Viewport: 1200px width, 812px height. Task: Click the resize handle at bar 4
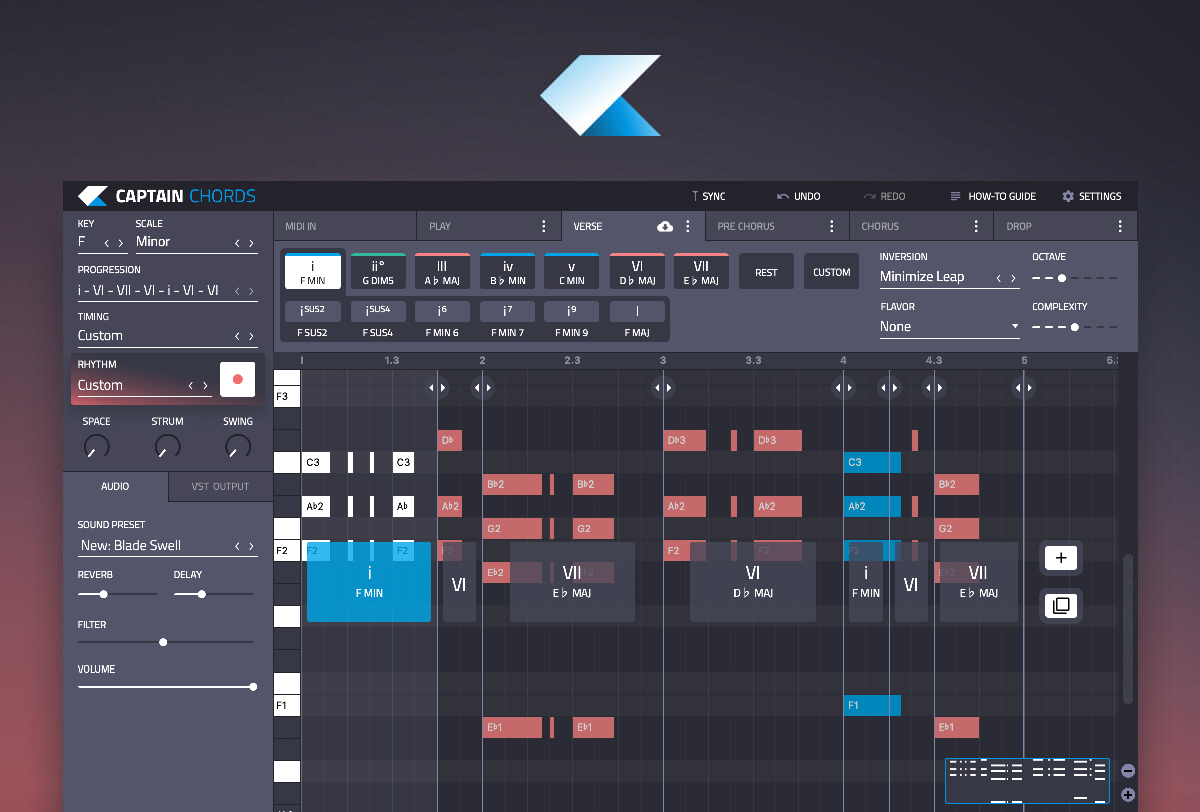point(844,387)
